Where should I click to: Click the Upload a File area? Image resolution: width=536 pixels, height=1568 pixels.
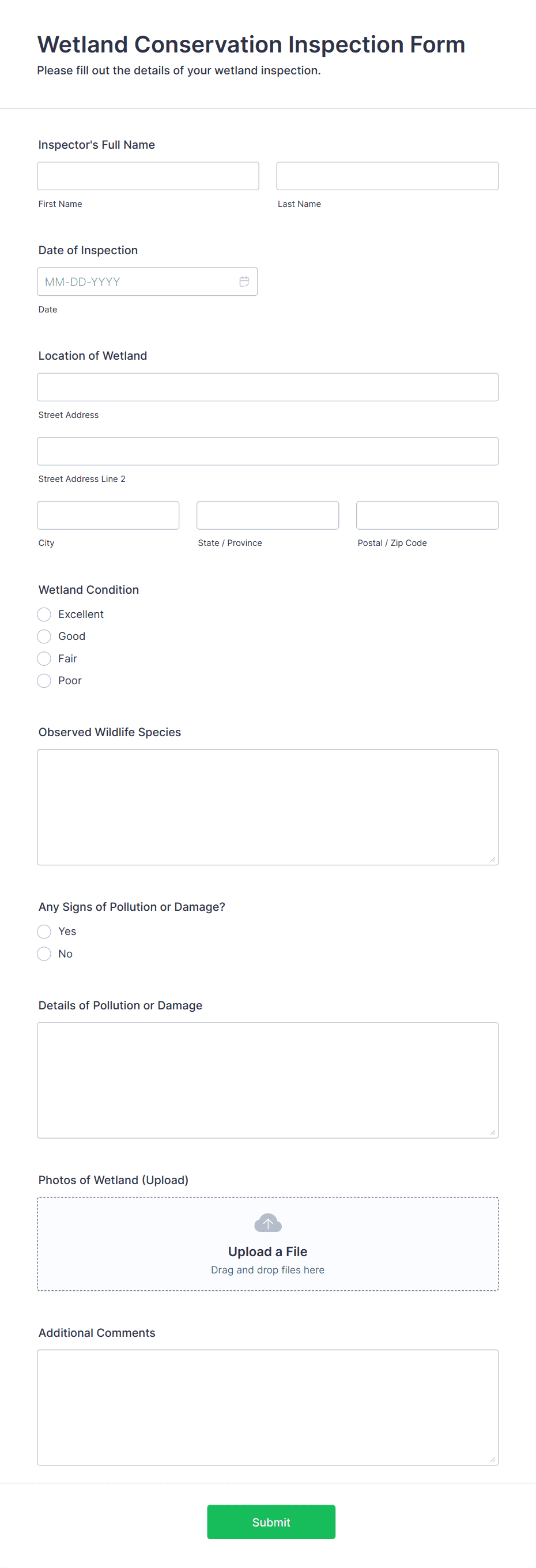267,1243
